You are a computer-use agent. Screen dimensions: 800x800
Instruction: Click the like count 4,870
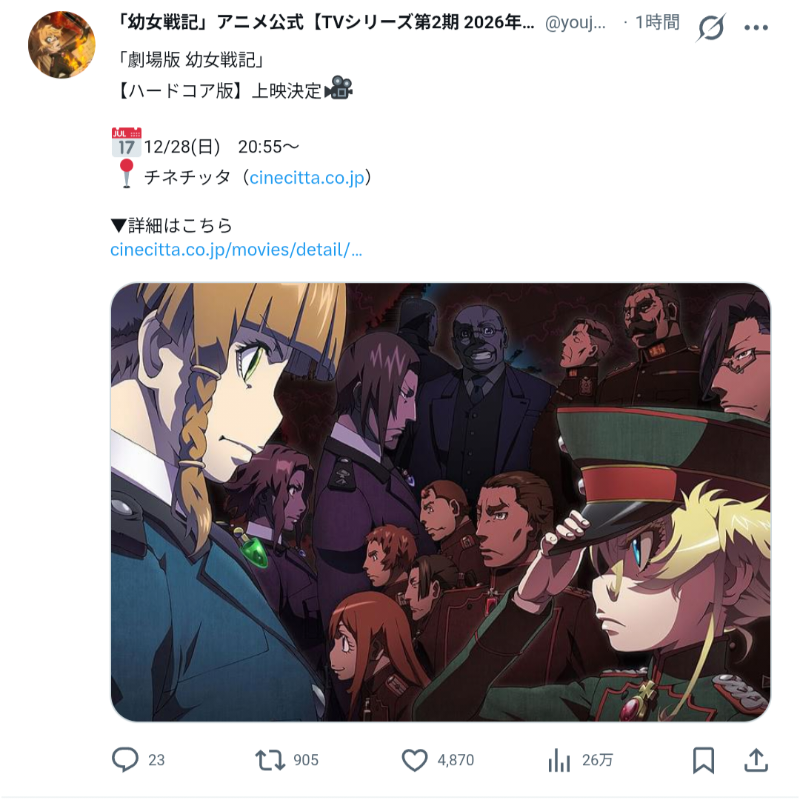tap(456, 760)
